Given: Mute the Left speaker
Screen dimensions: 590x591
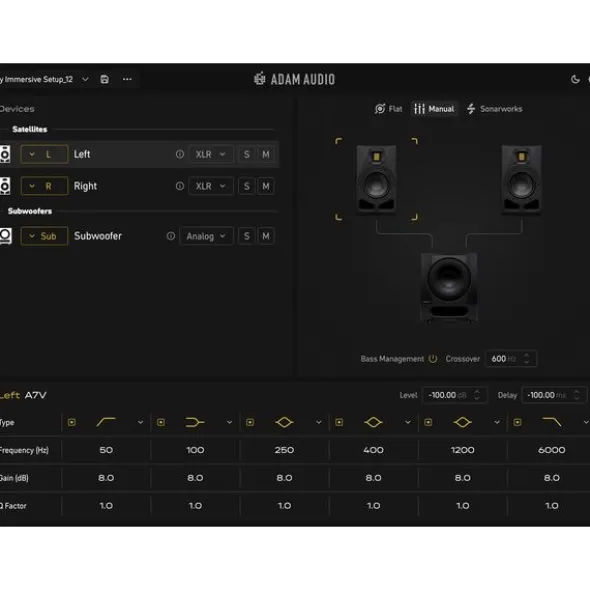Looking at the screenshot, I should point(266,154).
